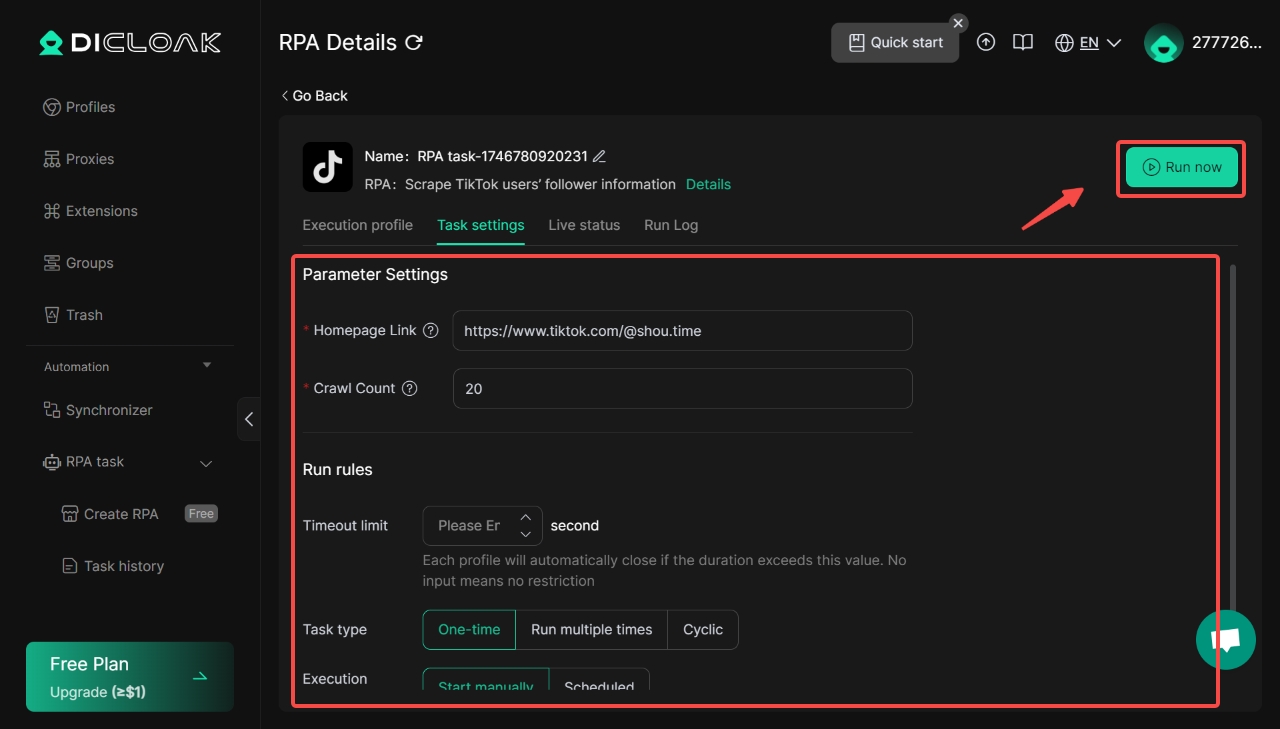Open the Run Log tab
Viewport: 1280px width, 729px height.
[x=671, y=225]
